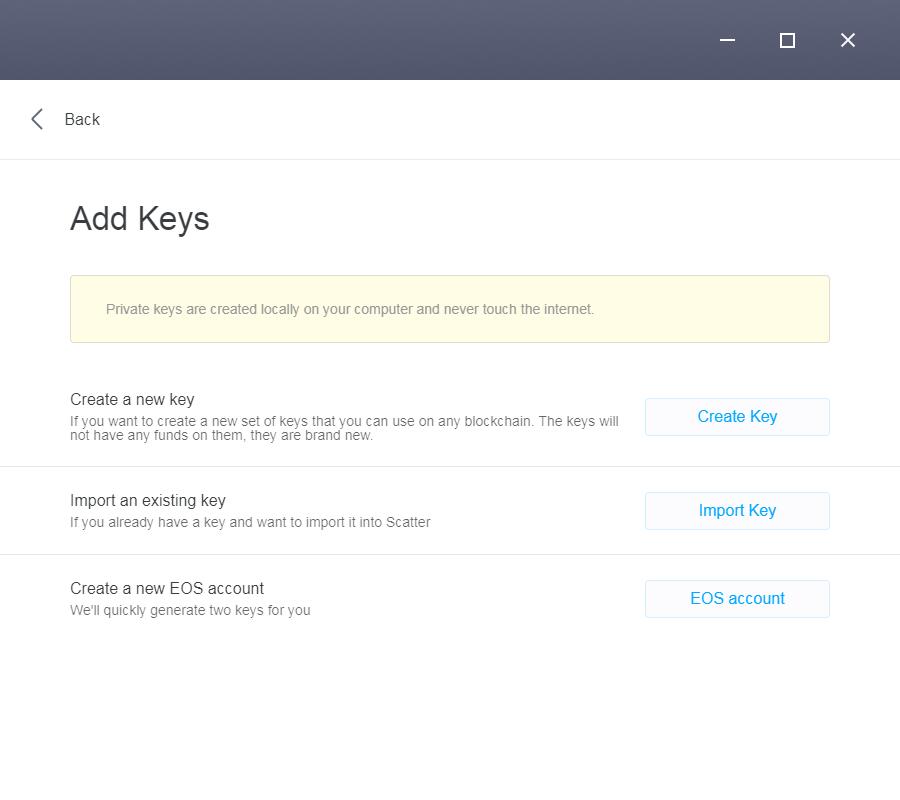Click the divider line below Create Key section

click(x=449, y=466)
